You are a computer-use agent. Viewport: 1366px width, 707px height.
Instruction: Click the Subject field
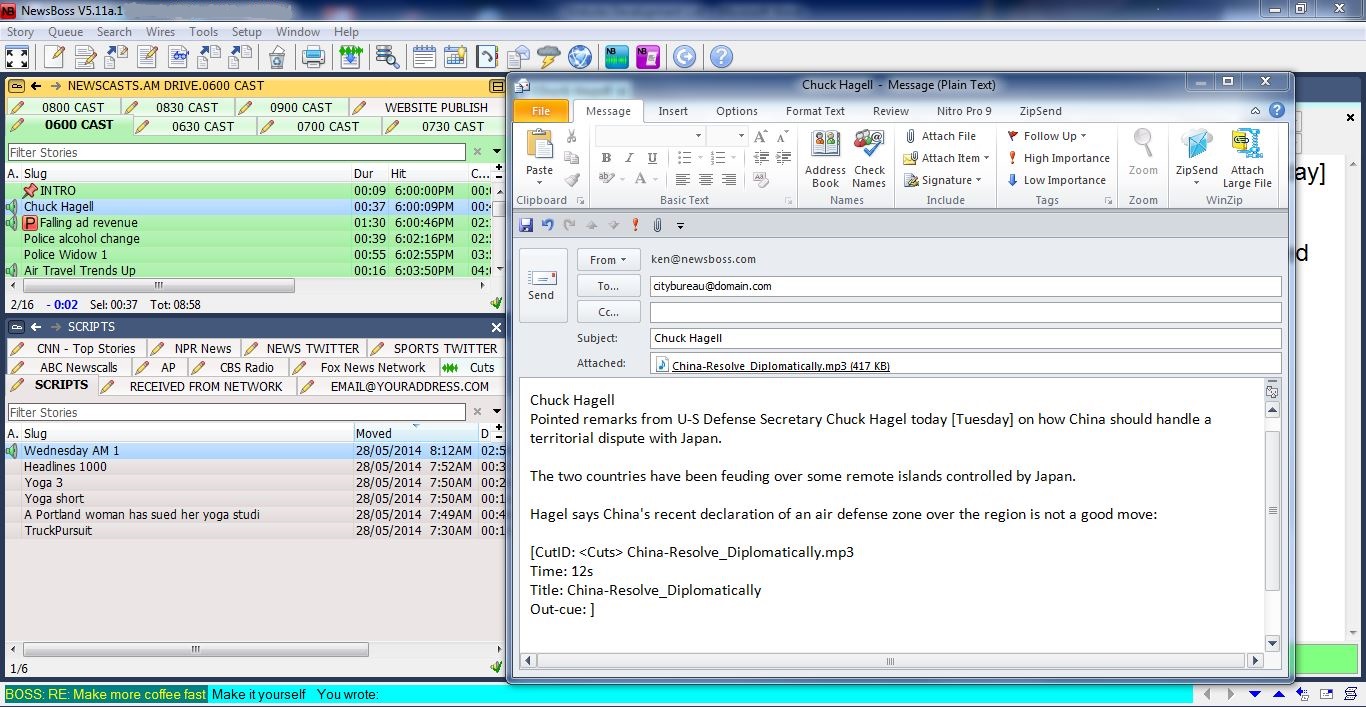point(965,338)
